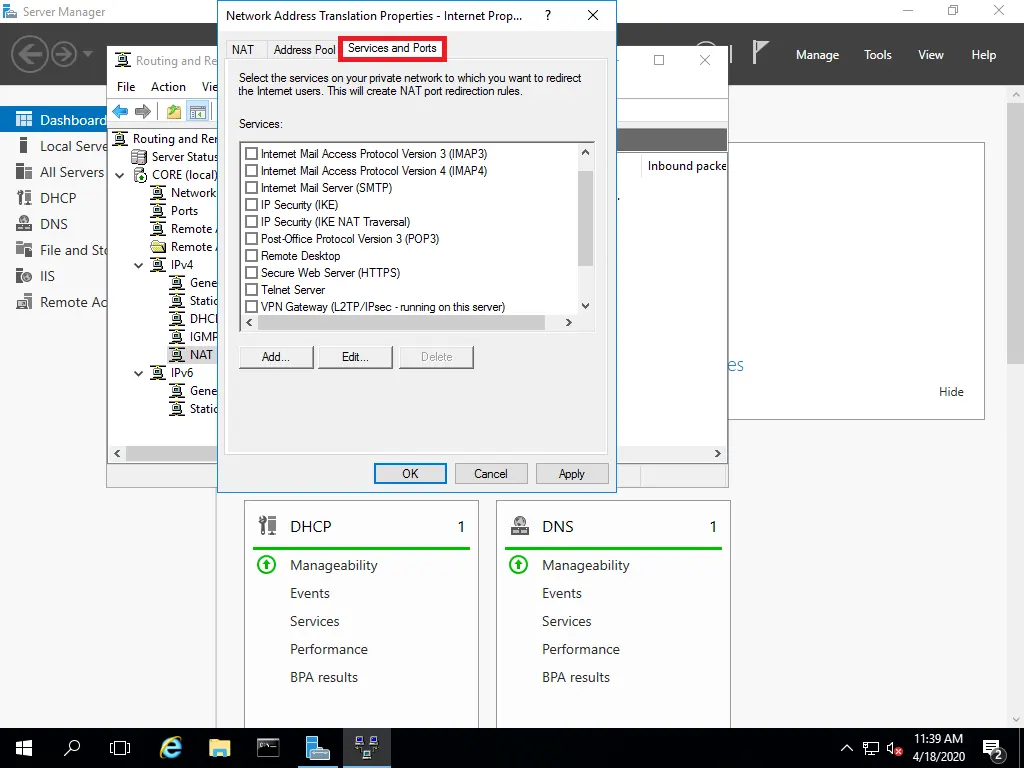Select the Ports node in the tree
The height and width of the screenshot is (768, 1024).
pos(184,211)
